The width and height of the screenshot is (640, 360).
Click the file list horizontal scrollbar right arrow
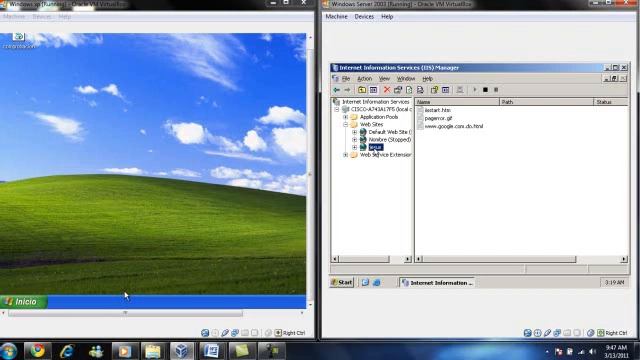pos(624,259)
